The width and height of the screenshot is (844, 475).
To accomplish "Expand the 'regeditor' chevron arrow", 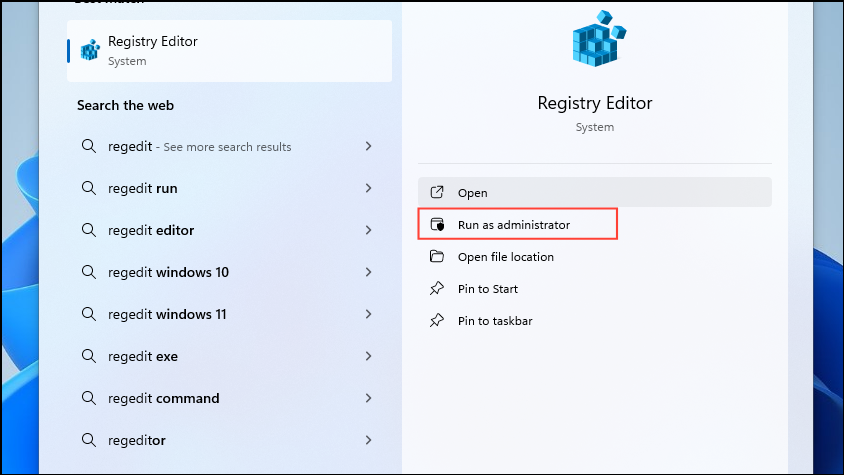I will click(368, 440).
